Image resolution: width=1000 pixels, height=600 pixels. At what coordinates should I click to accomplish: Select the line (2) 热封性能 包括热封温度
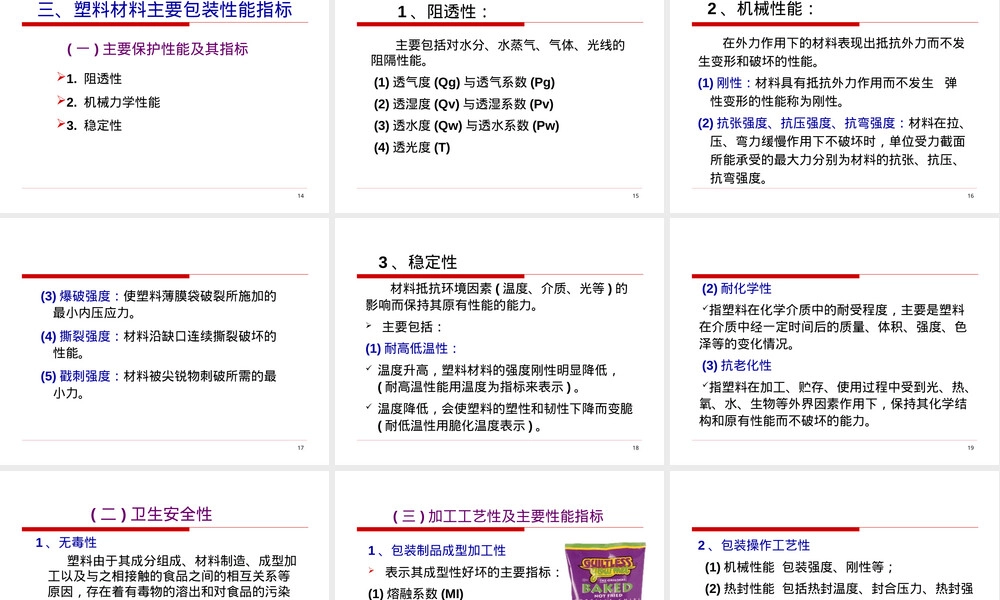[x=839, y=589]
